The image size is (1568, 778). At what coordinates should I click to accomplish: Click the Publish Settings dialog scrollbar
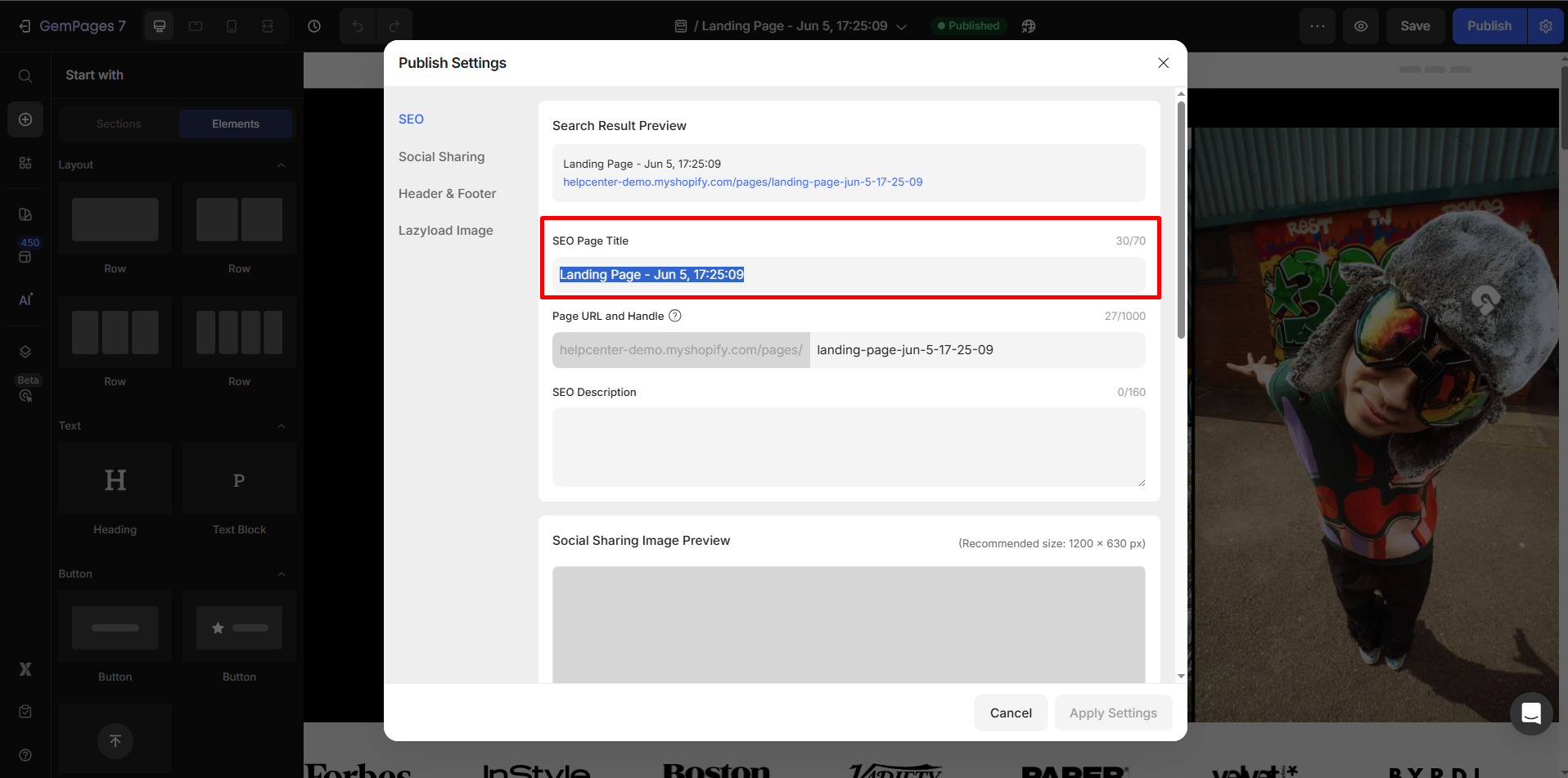[1181, 221]
